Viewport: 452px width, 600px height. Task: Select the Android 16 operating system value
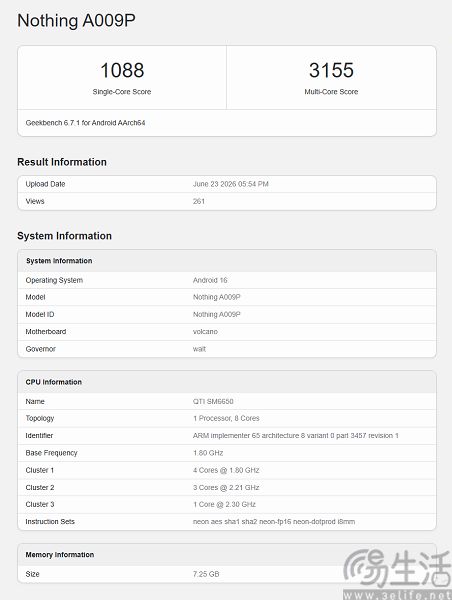pos(210,280)
